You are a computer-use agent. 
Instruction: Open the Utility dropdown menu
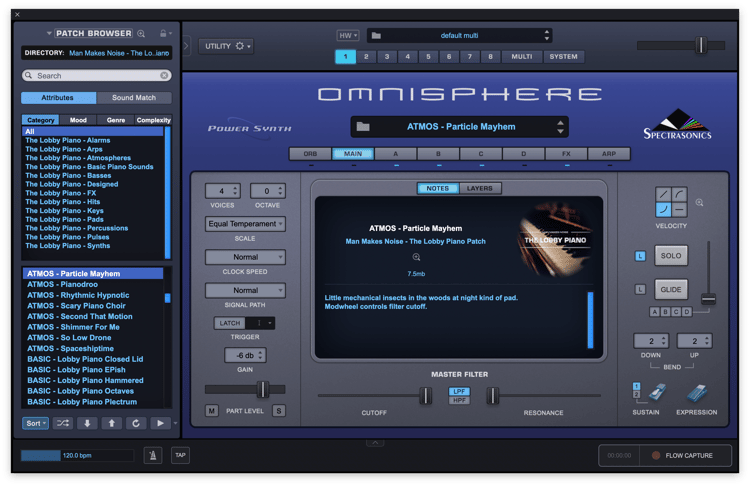pos(226,46)
